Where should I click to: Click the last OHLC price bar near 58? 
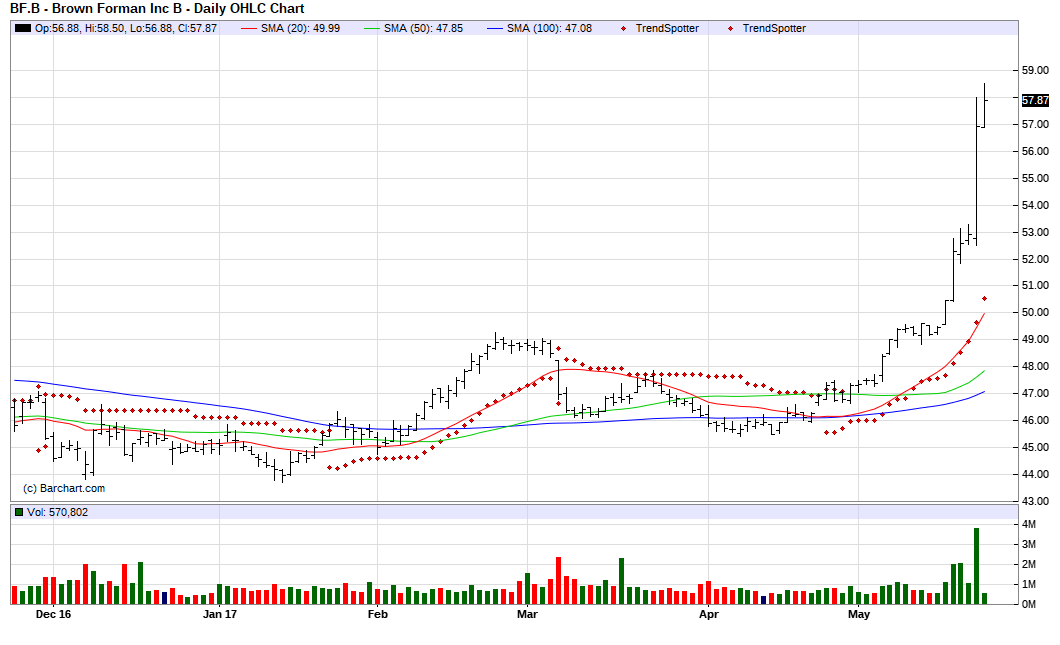(x=984, y=105)
